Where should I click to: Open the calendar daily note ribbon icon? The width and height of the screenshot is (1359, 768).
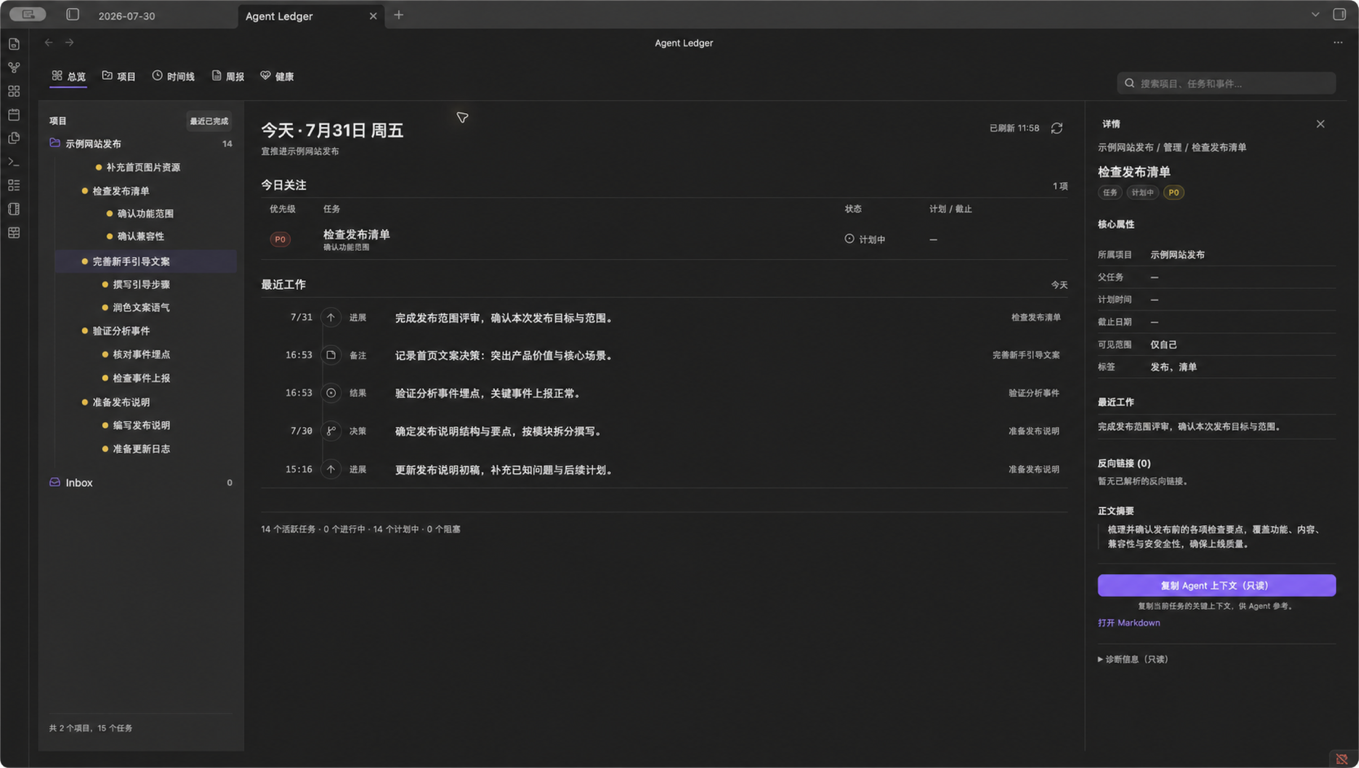point(14,115)
